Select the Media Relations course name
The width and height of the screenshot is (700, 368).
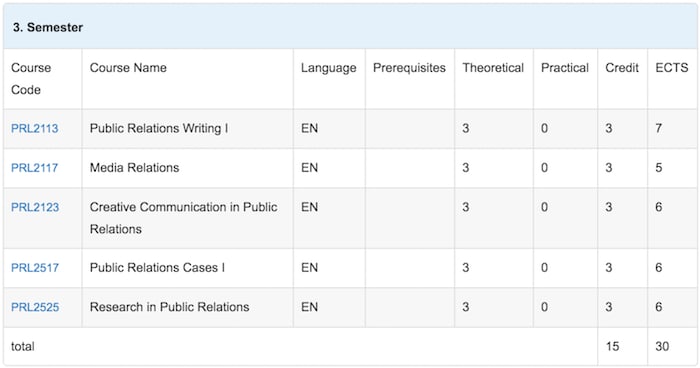134,168
